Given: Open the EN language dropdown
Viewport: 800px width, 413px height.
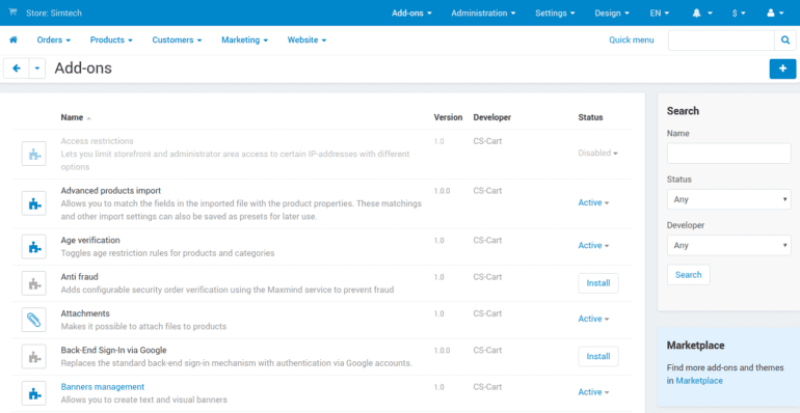Looking at the screenshot, I should (660, 13).
